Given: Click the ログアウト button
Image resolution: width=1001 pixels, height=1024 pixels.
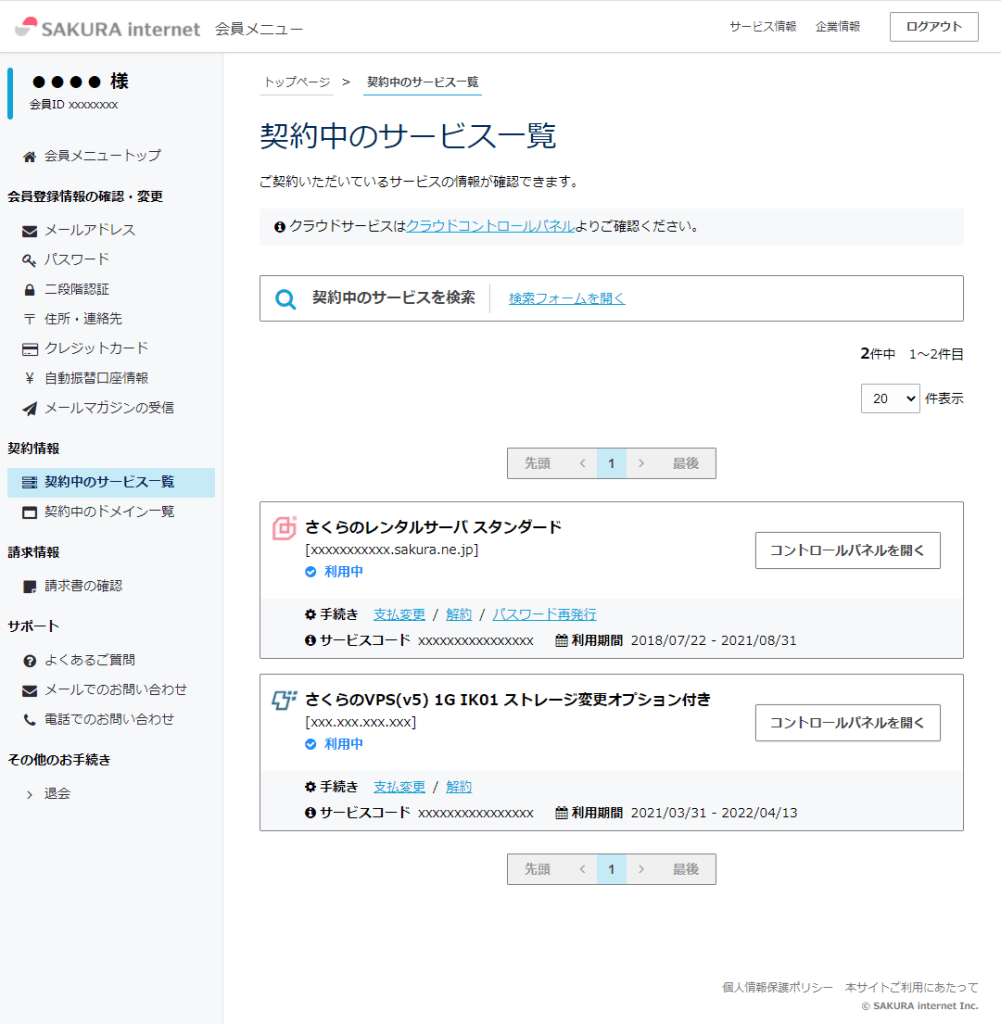Looking at the screenshot, I should (934, 27).
